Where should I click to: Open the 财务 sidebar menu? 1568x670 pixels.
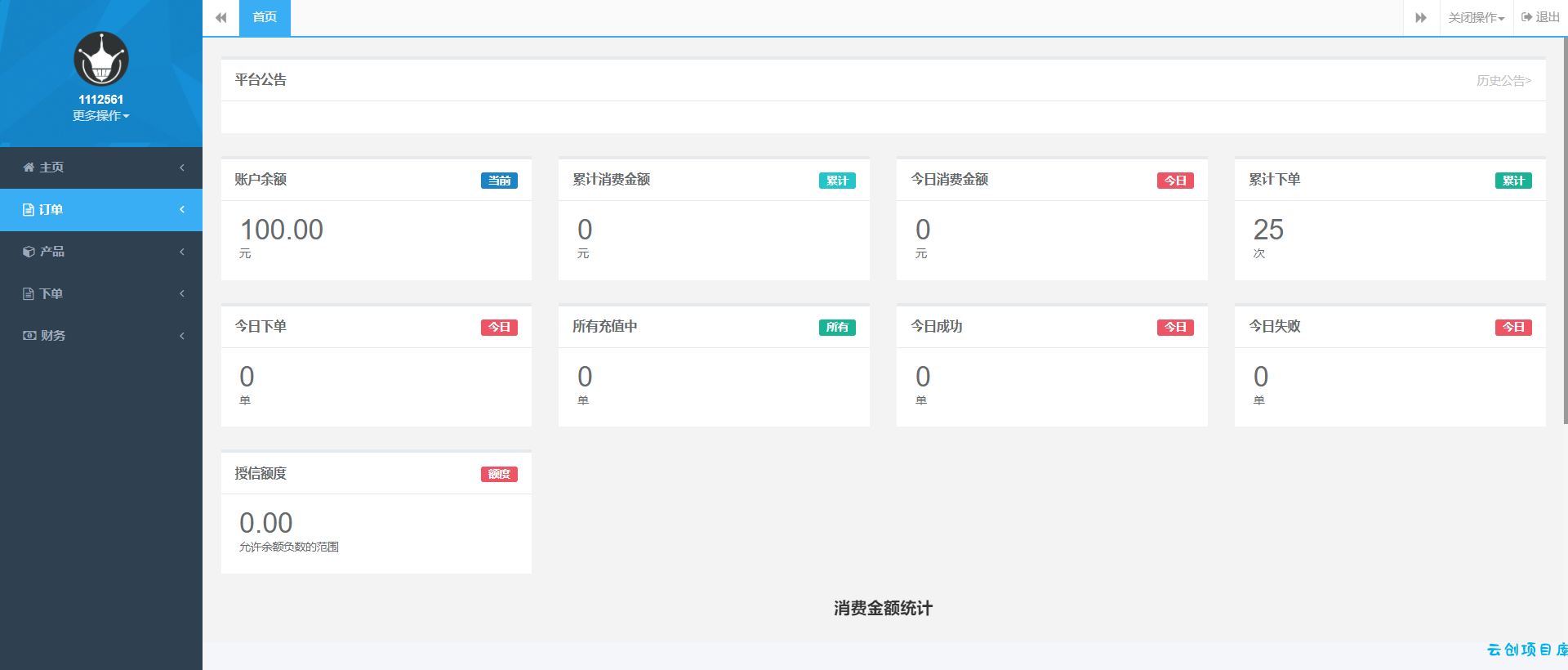[101, 336]
